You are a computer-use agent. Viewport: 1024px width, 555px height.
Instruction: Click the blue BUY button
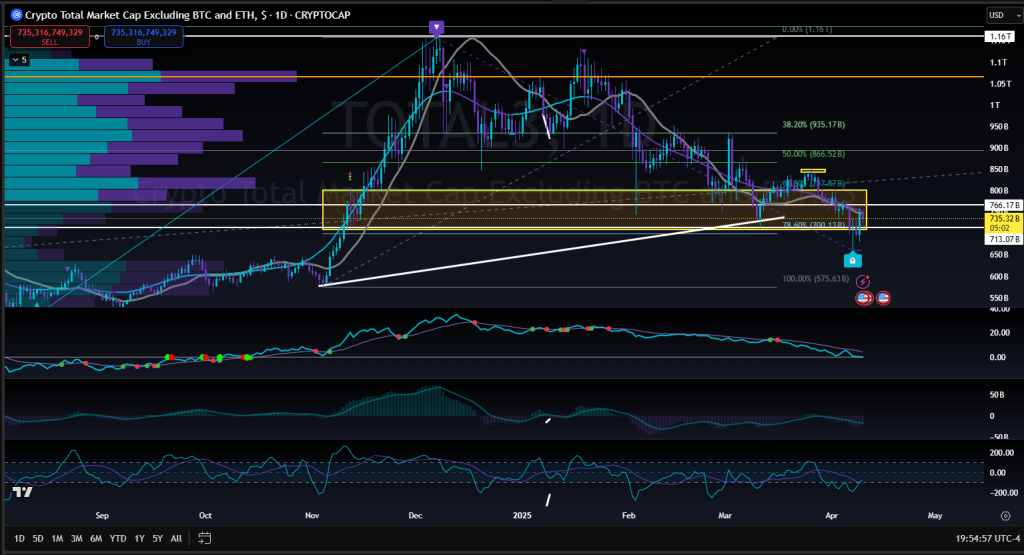click(144, 36)
